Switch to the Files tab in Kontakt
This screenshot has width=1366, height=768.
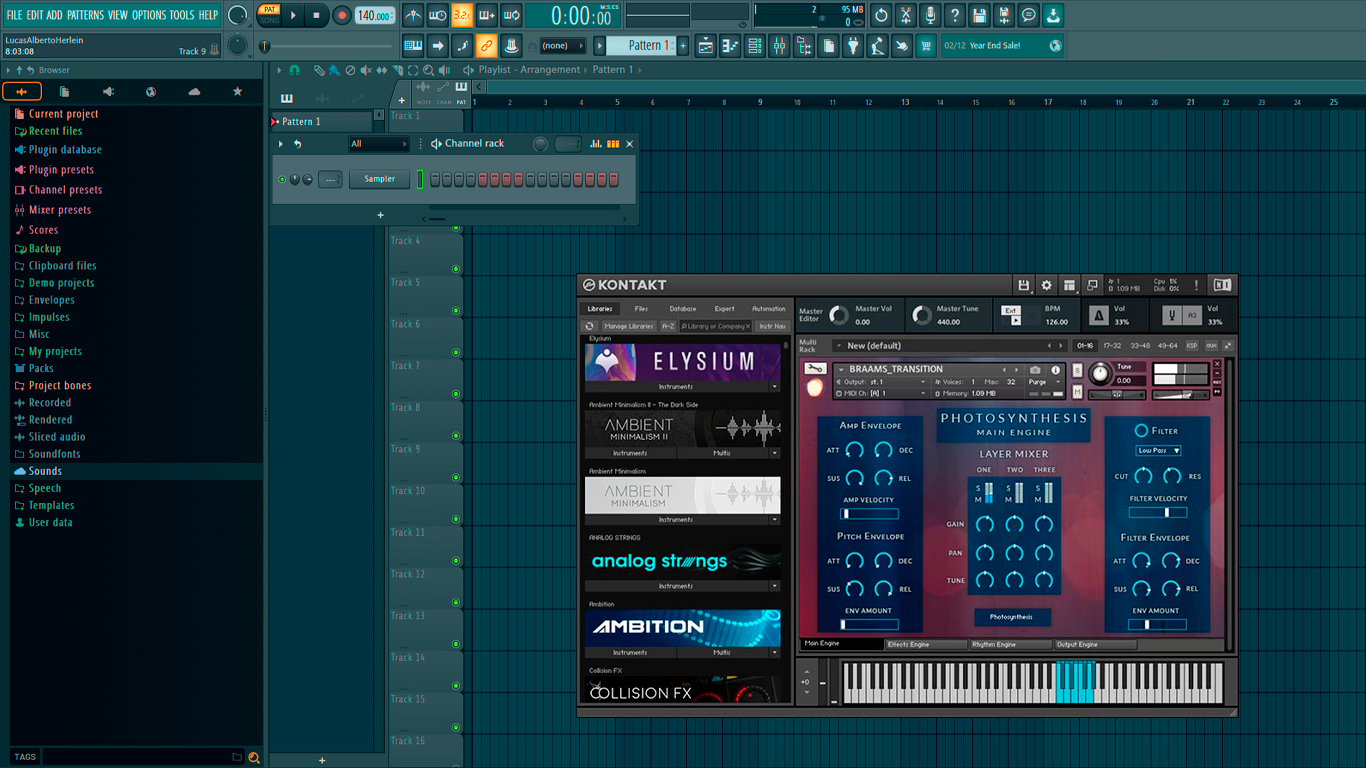click(641, 309)
